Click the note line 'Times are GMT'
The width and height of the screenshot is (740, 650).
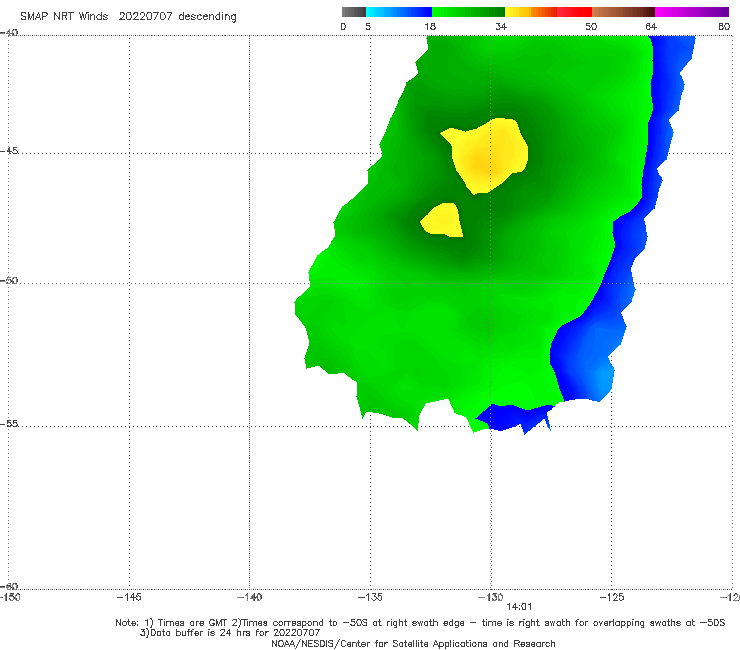click(x=193, y=623)
